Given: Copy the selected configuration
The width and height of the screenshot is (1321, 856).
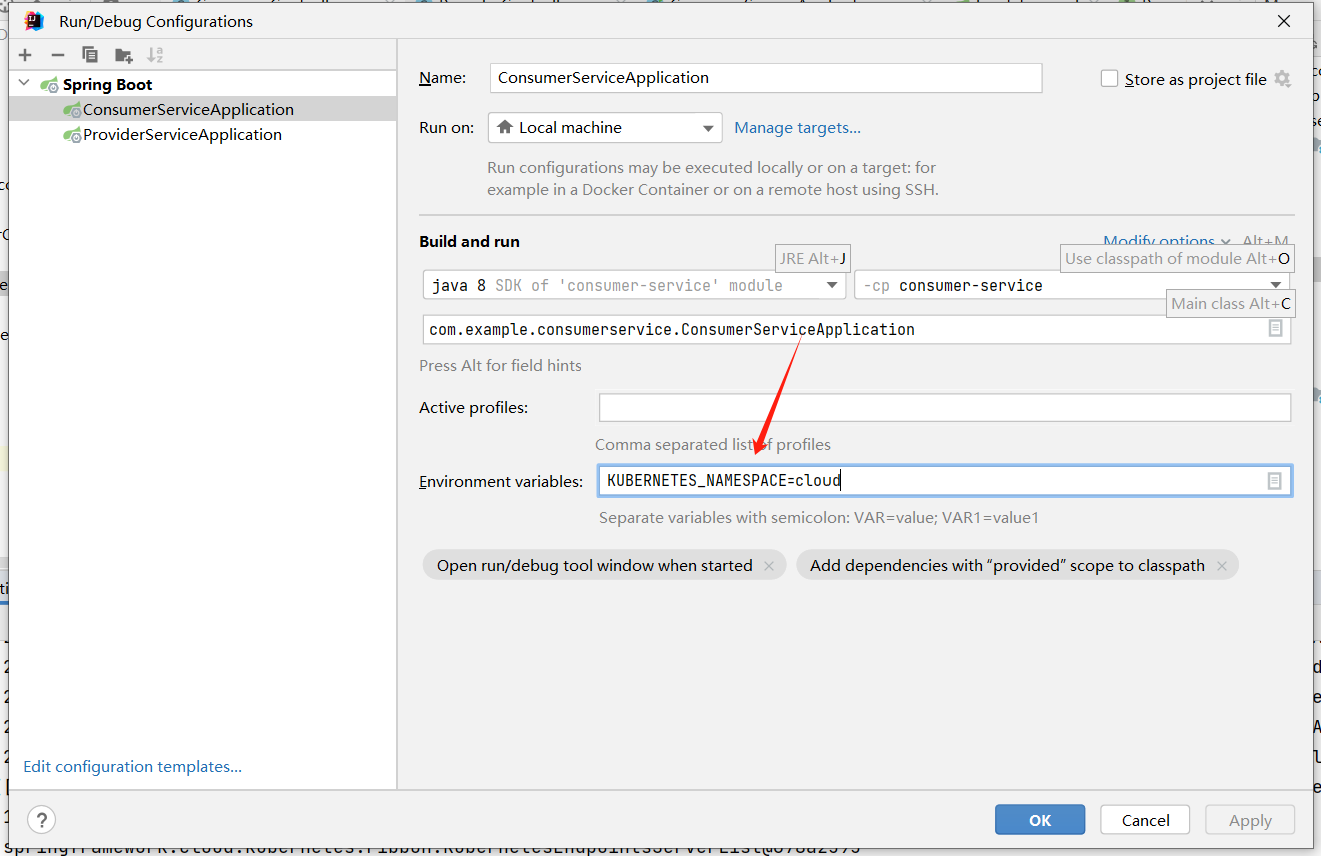Looking at the screenshot, I should tap(90, 55).
